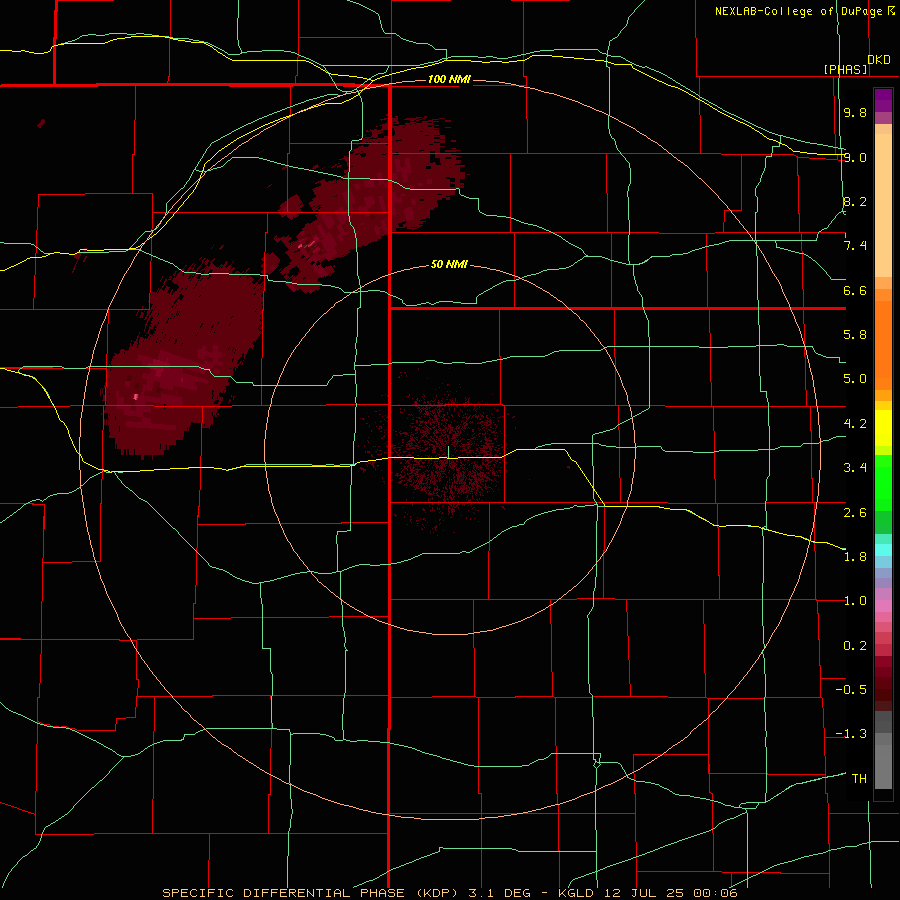Click the 8.2 value on color scale
Image resolution: width=900 pixels, height=900 pixels.
click(855, 201)
